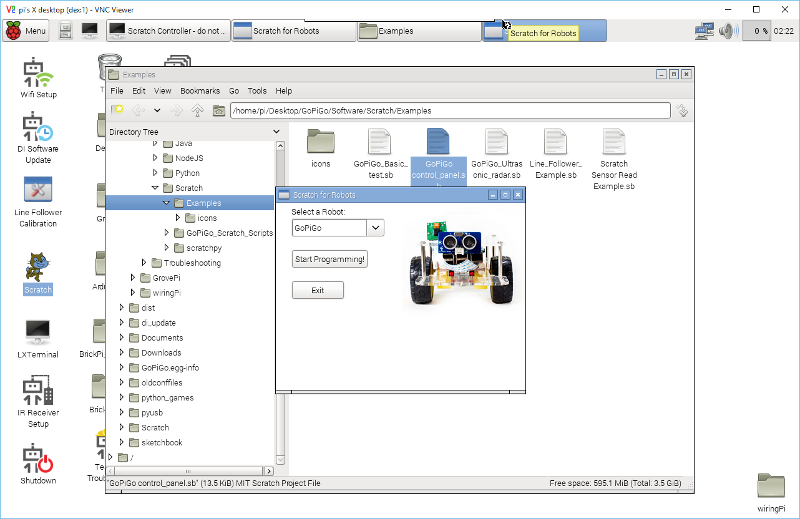Open the Help menu
Viewport: 800px width, 519px height.
click(x=284, y=91)
